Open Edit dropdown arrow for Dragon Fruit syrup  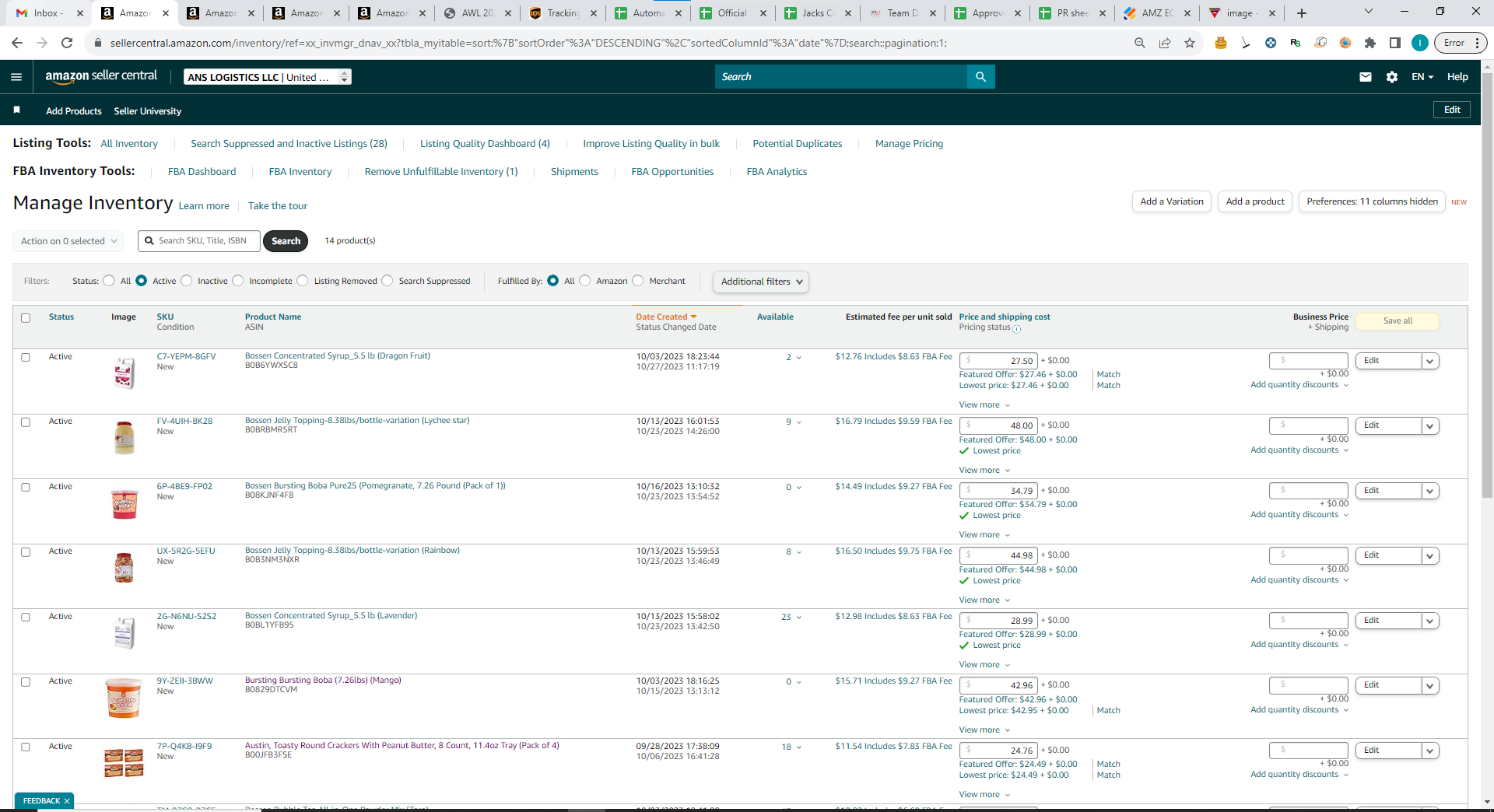[1429, 361]
